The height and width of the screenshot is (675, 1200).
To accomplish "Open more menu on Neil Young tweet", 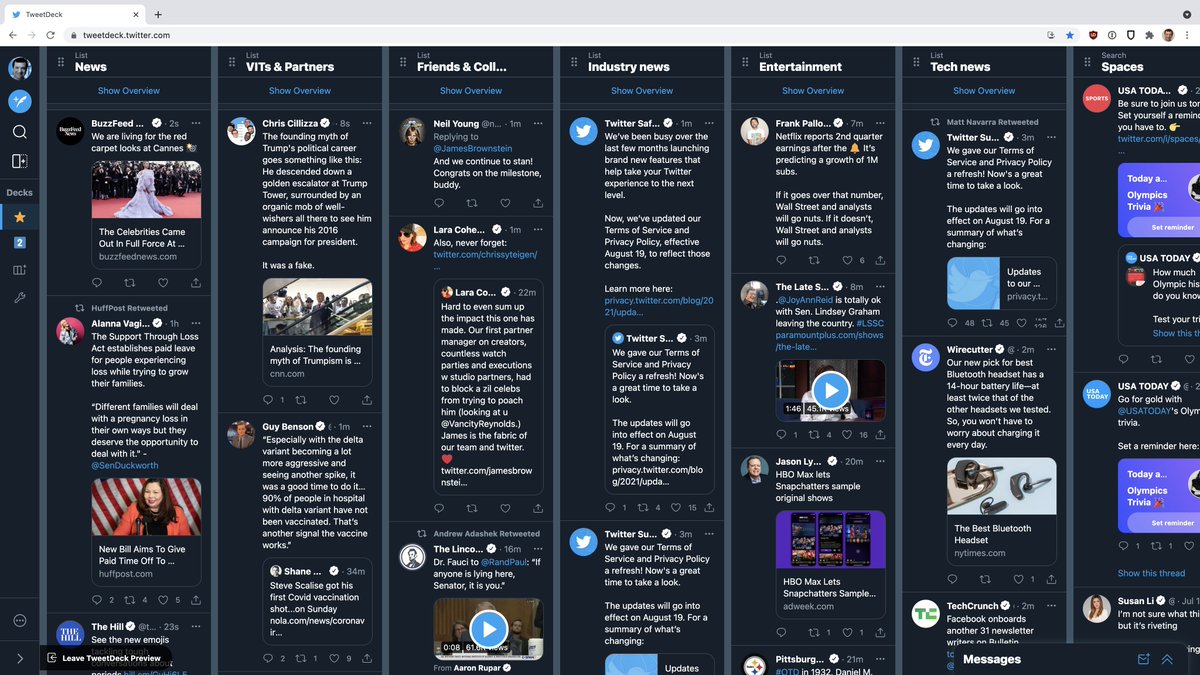I will tap(538, 123).
